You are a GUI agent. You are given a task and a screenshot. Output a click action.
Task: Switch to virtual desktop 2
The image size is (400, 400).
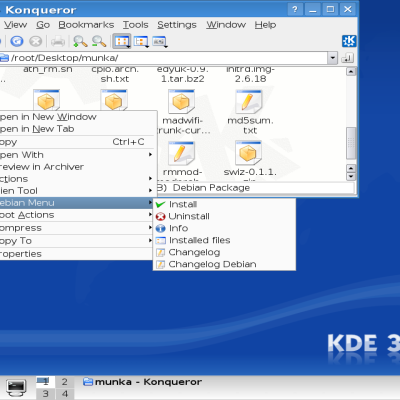64,382
